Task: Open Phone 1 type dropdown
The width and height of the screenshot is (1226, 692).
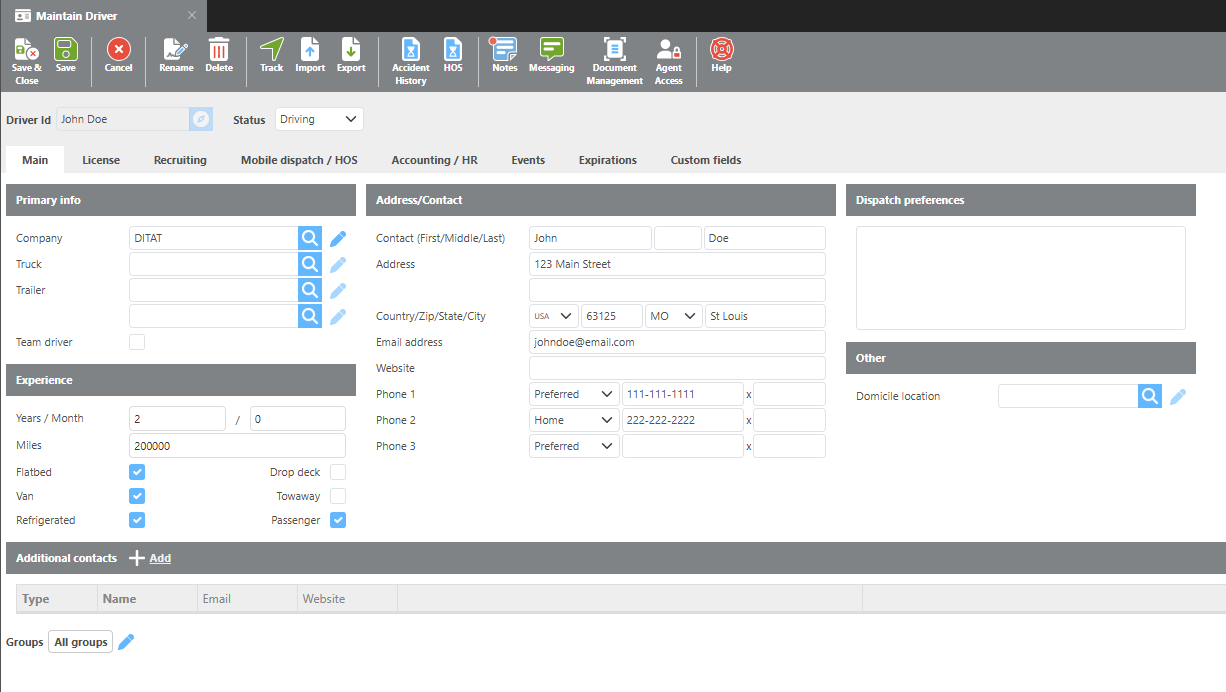Action: [574, 394]
